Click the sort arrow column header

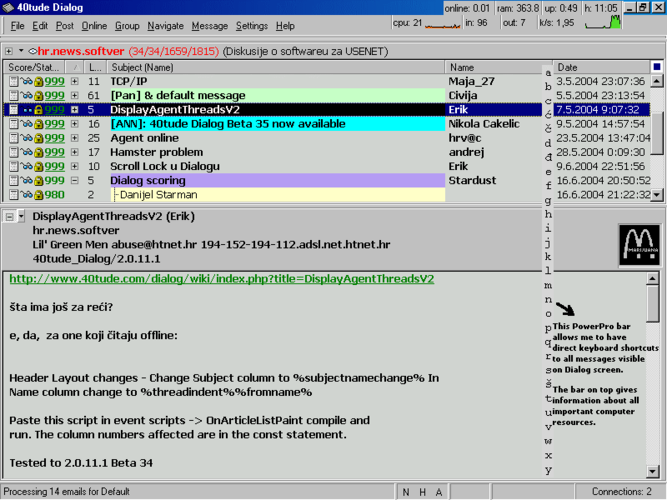coord(74,67)
